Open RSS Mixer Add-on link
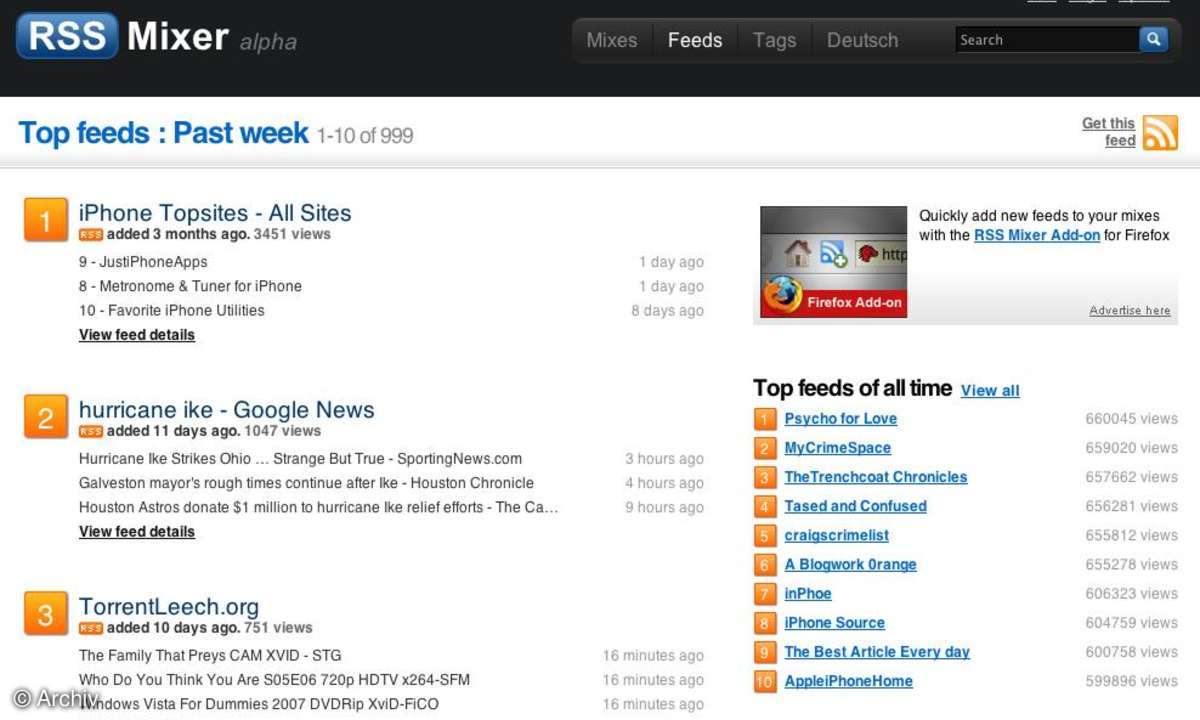This screenshot has height=720, width=1200. tap(1037, 236)
